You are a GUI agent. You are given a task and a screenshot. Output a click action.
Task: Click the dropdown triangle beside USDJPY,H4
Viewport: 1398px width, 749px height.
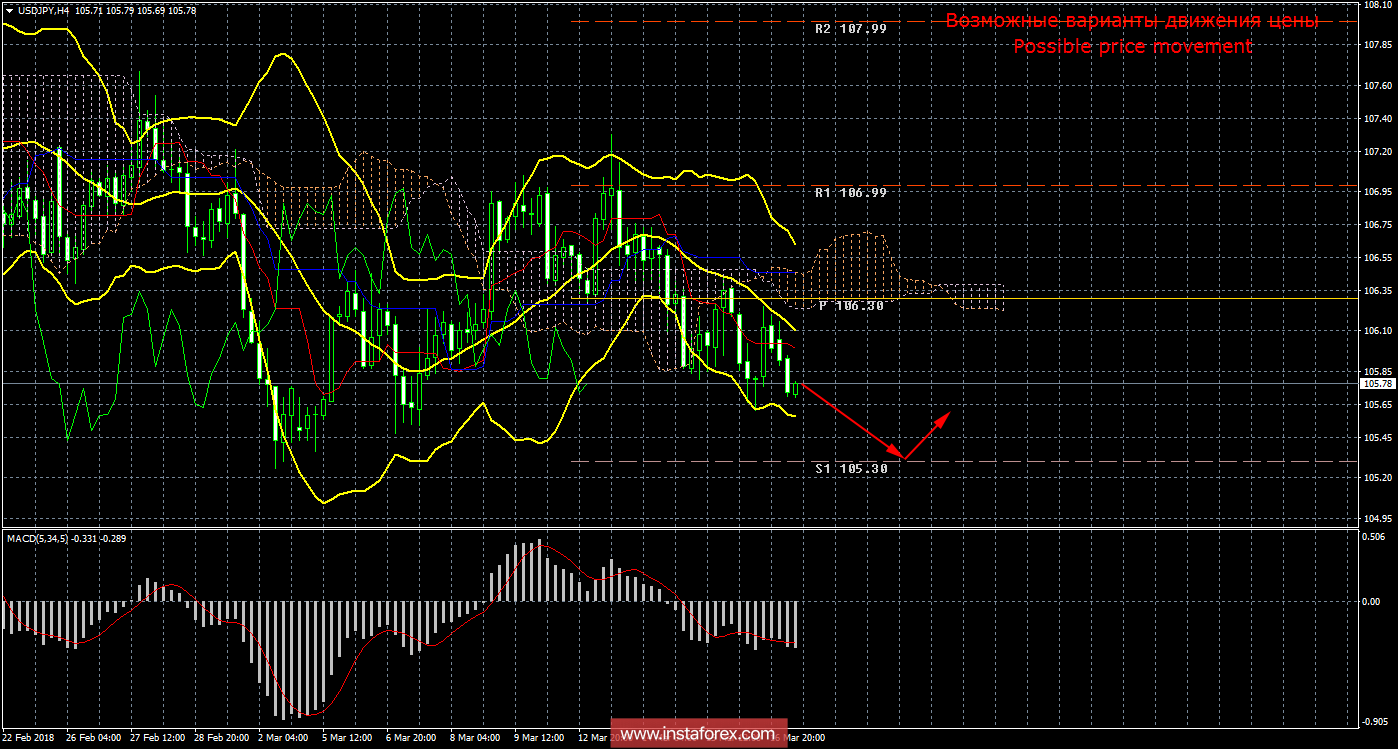(9, 10)
